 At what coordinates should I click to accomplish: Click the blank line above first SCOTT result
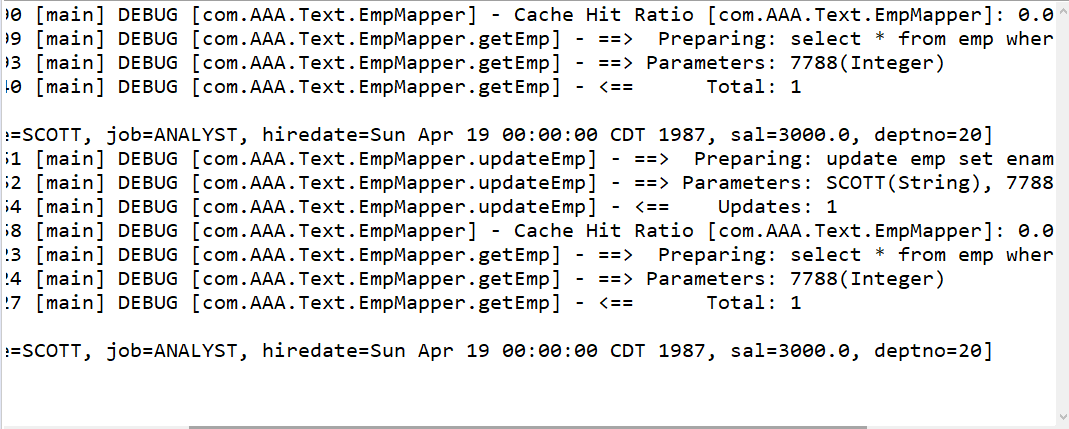pos(529,110)
